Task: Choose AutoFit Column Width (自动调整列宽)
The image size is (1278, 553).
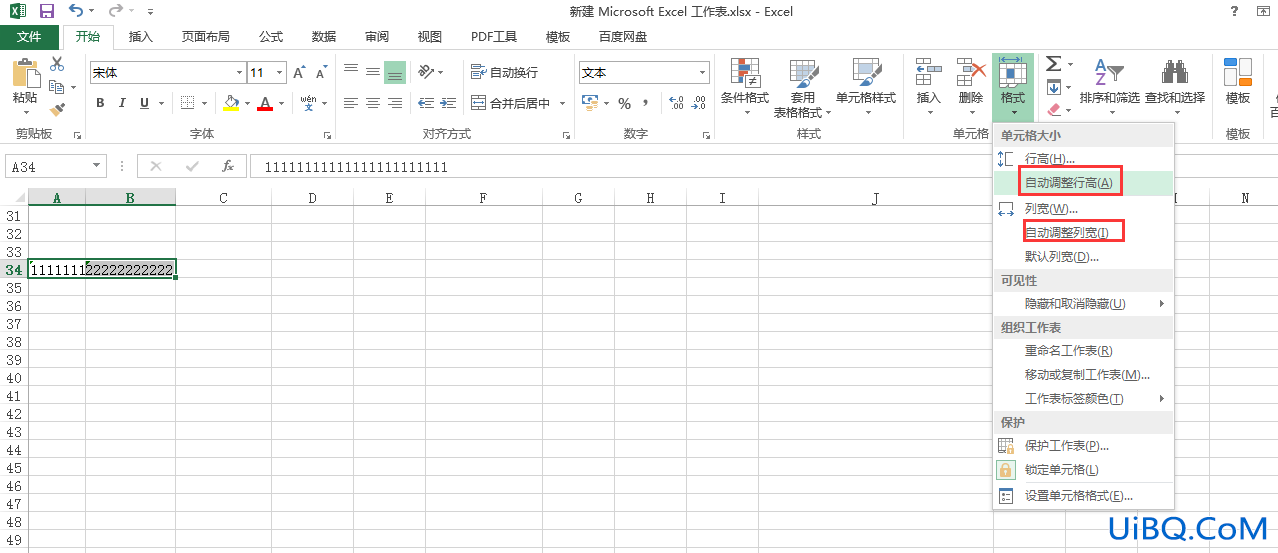Action: coord(1084,233)
